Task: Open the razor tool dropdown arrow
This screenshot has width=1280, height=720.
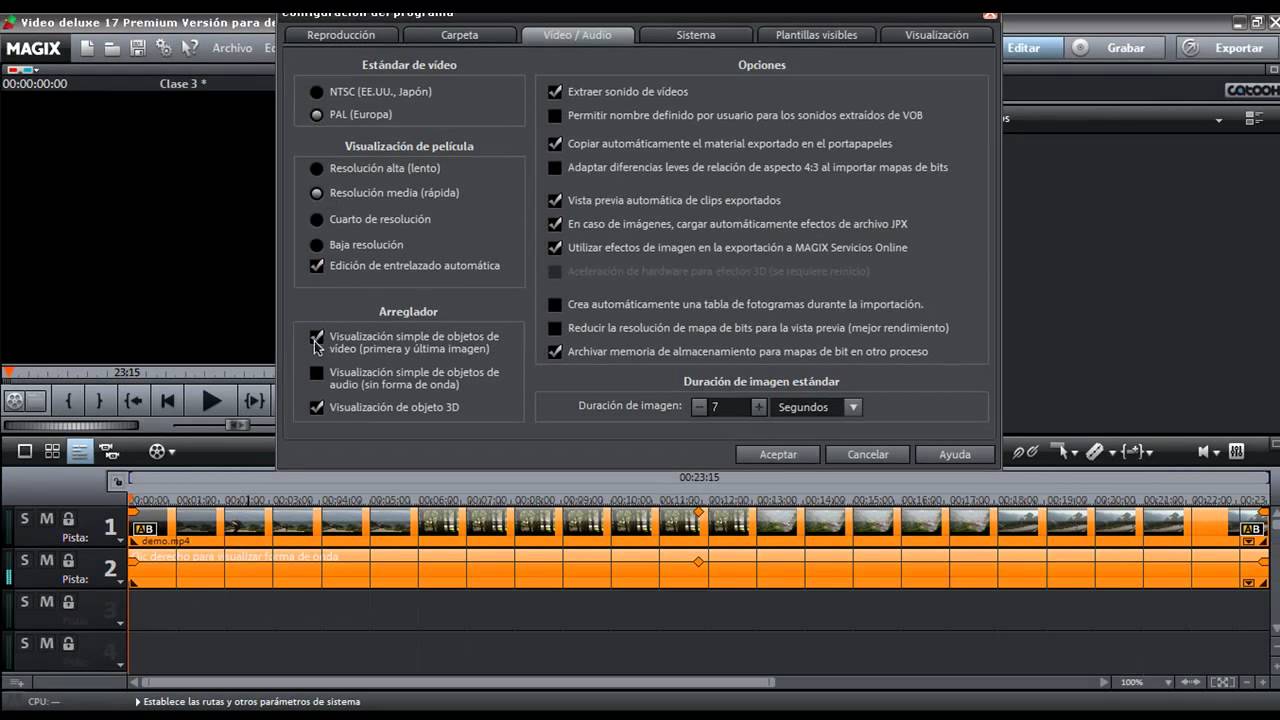Action: pyautogui.click(x=1112, y=453)
